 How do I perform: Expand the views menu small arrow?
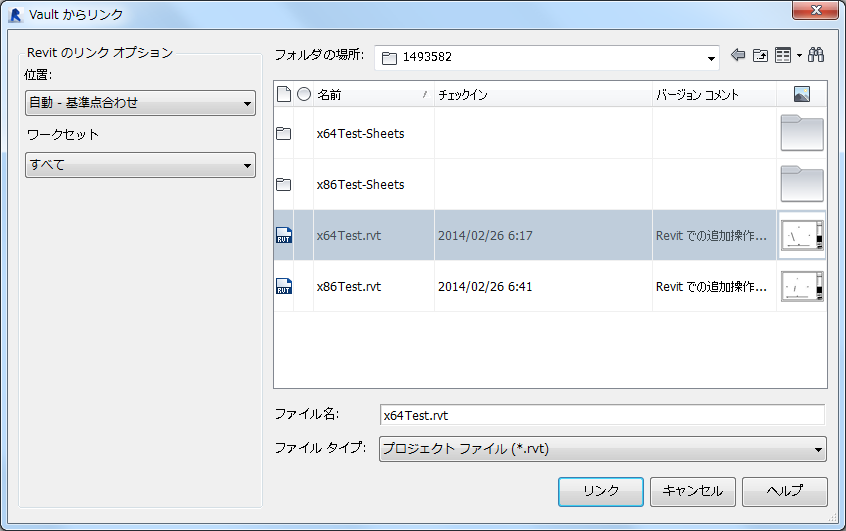pyautogui.click(x=799, y=56)
